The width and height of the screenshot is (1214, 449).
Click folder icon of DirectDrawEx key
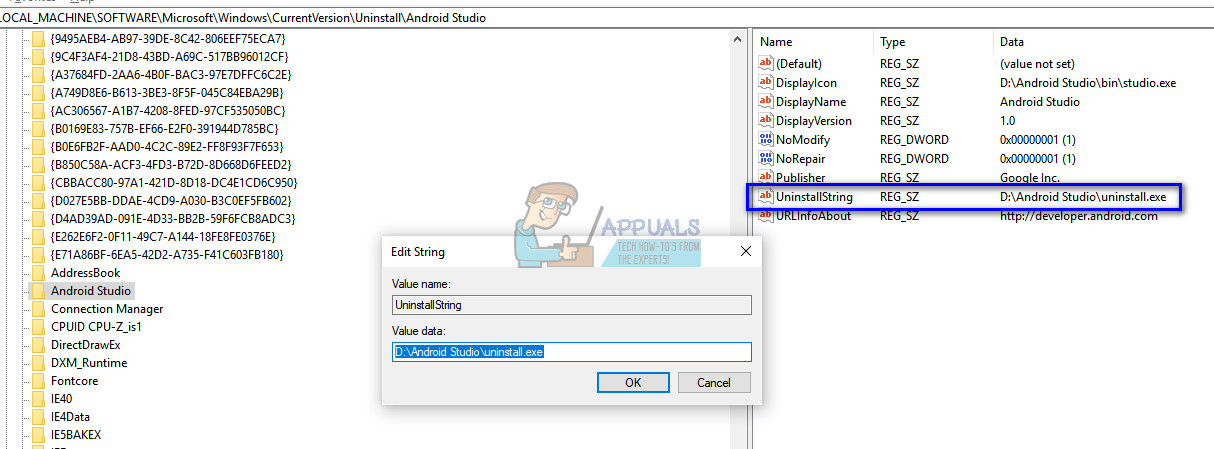pyautogui.click(x=39, y=345)
